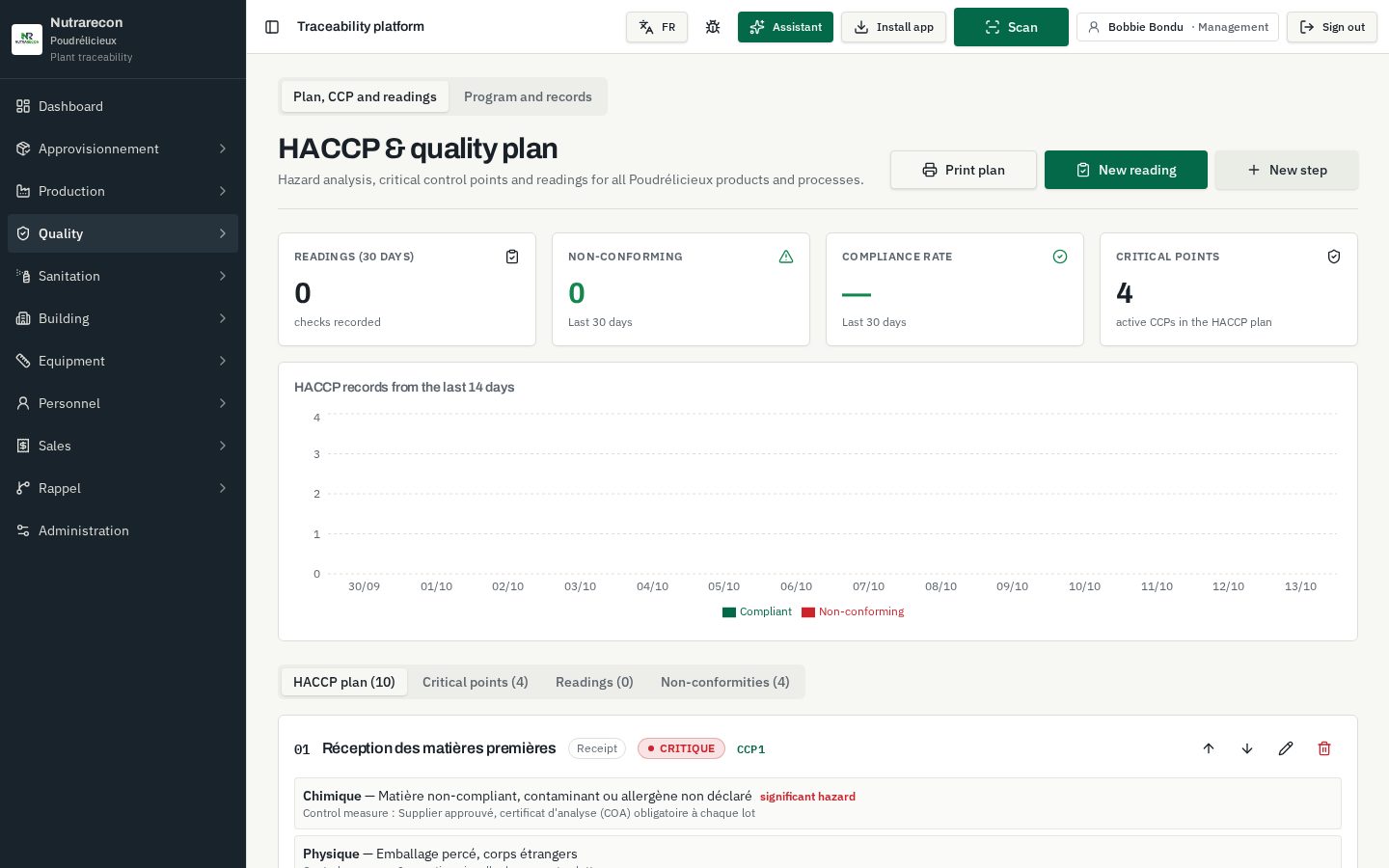Start a Scan
The height and width of the screenshot is (868, 1389).
1011,27
